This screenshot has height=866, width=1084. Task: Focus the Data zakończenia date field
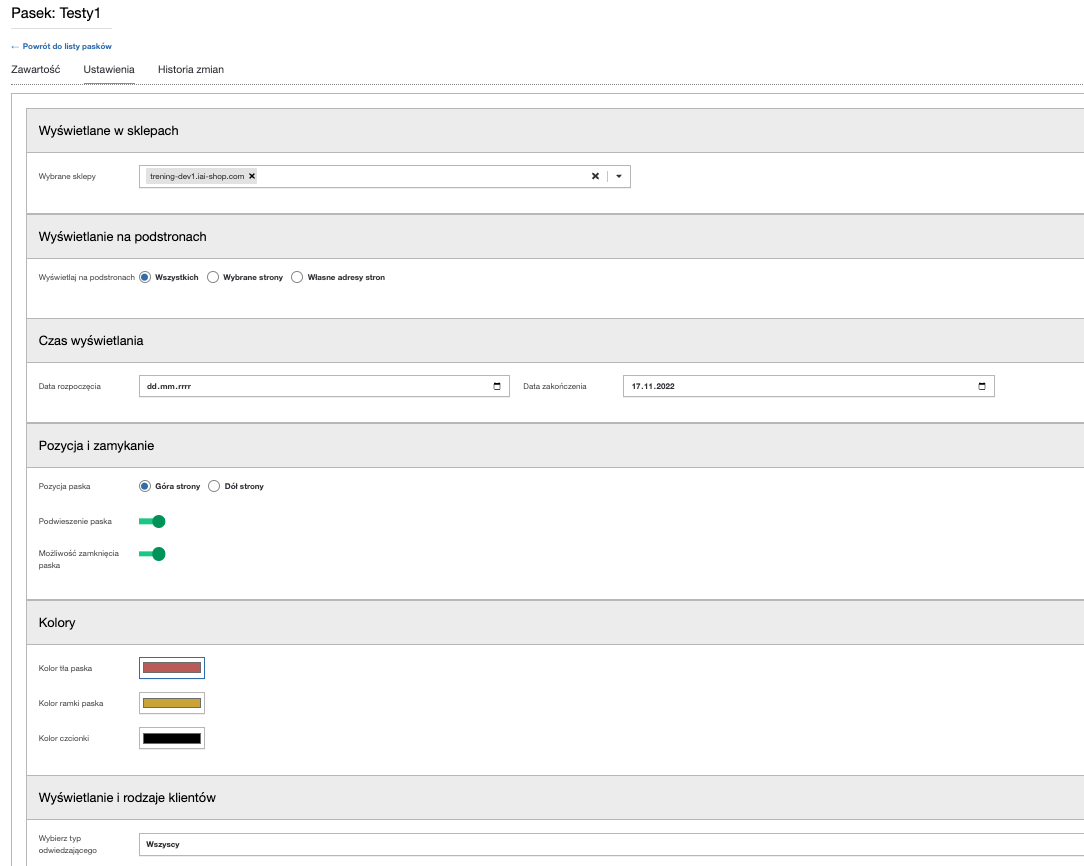point(809,386)
